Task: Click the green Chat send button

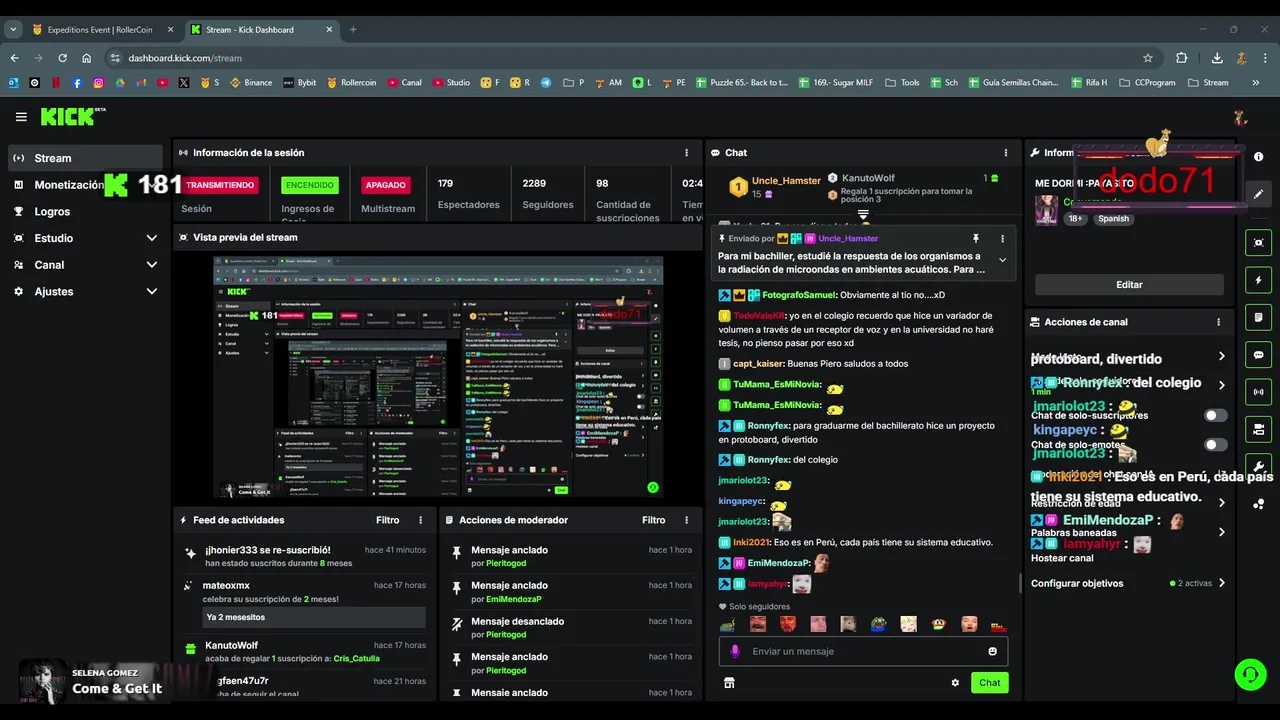Action: pyautogui.click(x=989, y=683)
